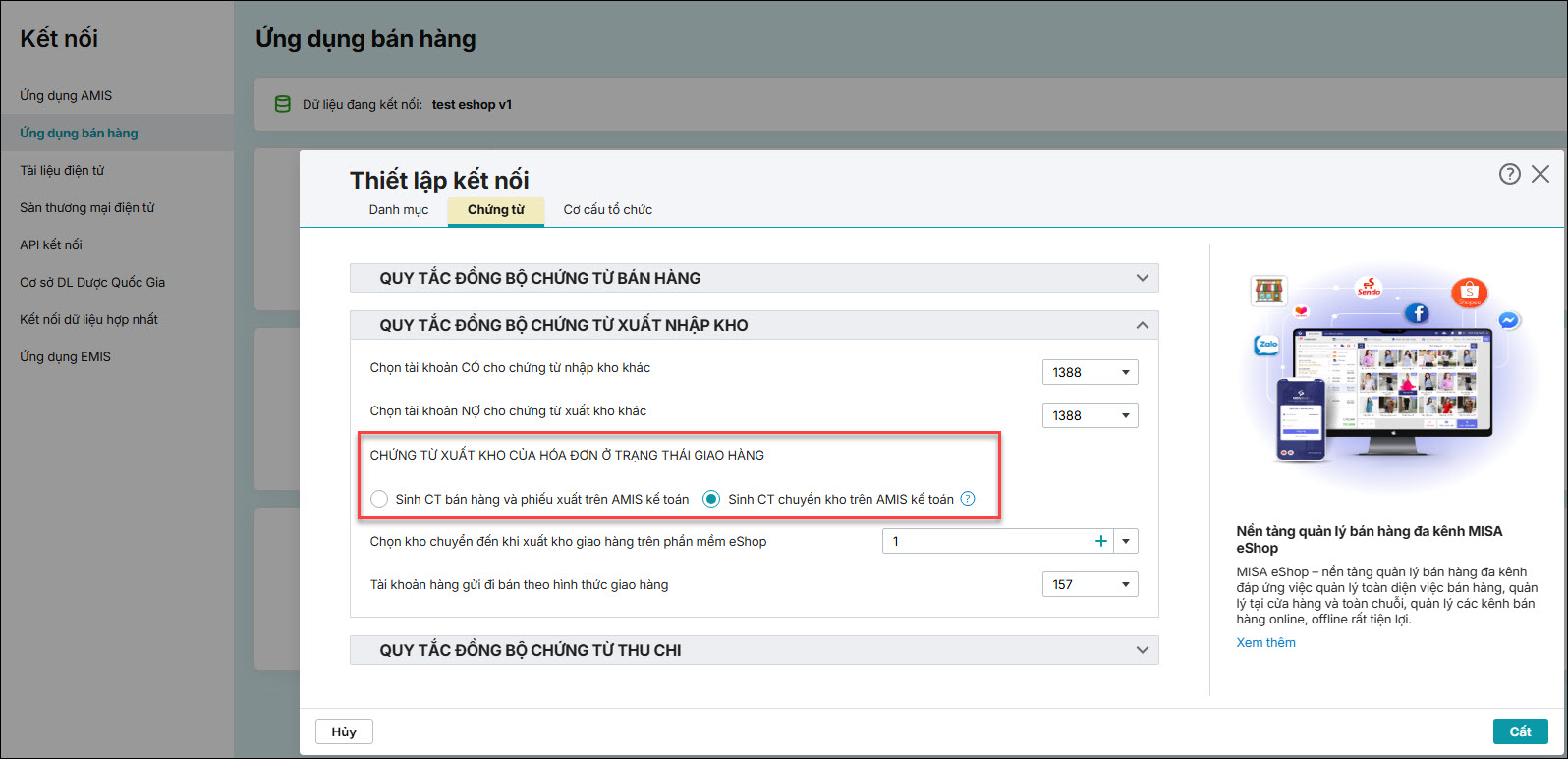Open Ứng dụng AMIS in the sidebar

117,95
